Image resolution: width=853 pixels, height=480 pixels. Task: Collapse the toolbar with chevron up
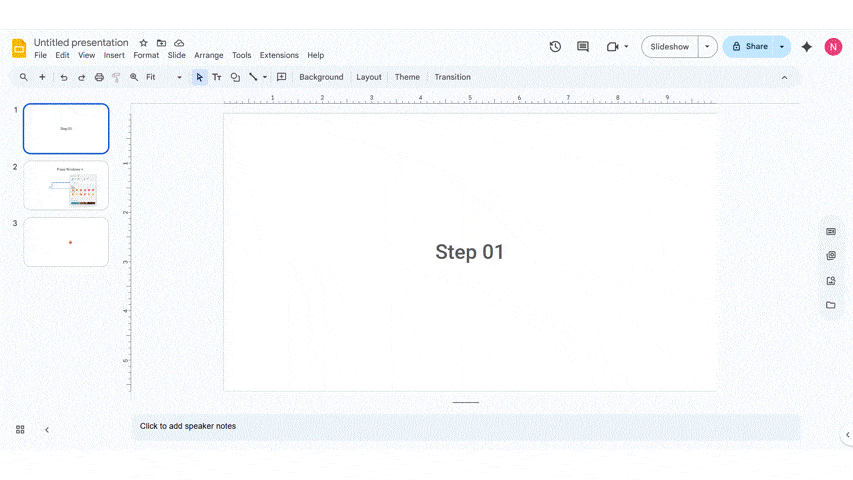click(784, 77)
